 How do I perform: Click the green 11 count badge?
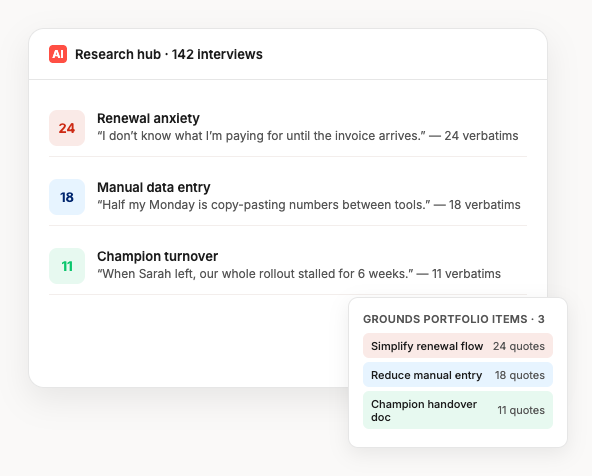[67, 266]
